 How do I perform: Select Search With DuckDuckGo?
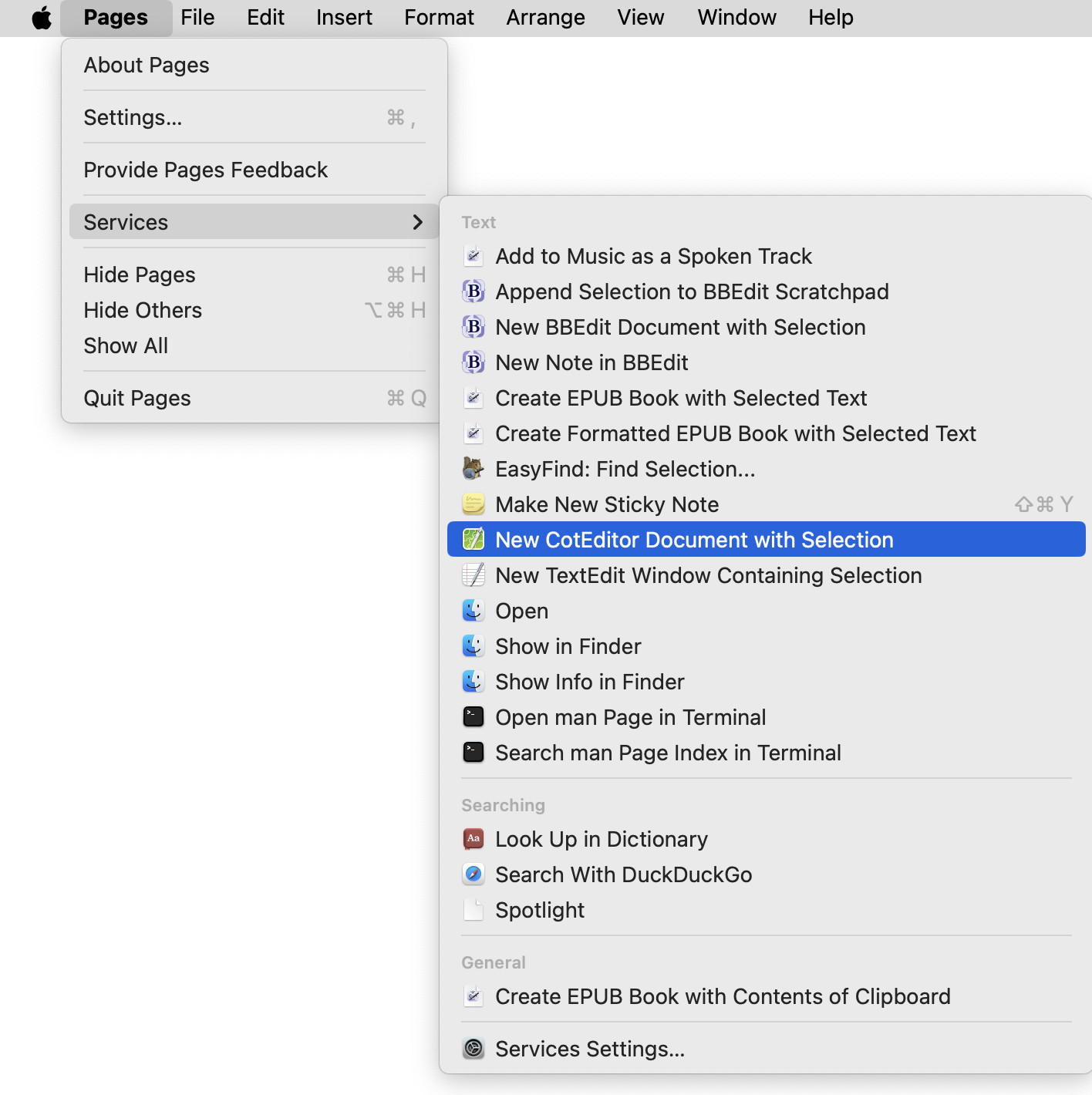(x=767, y=874)
